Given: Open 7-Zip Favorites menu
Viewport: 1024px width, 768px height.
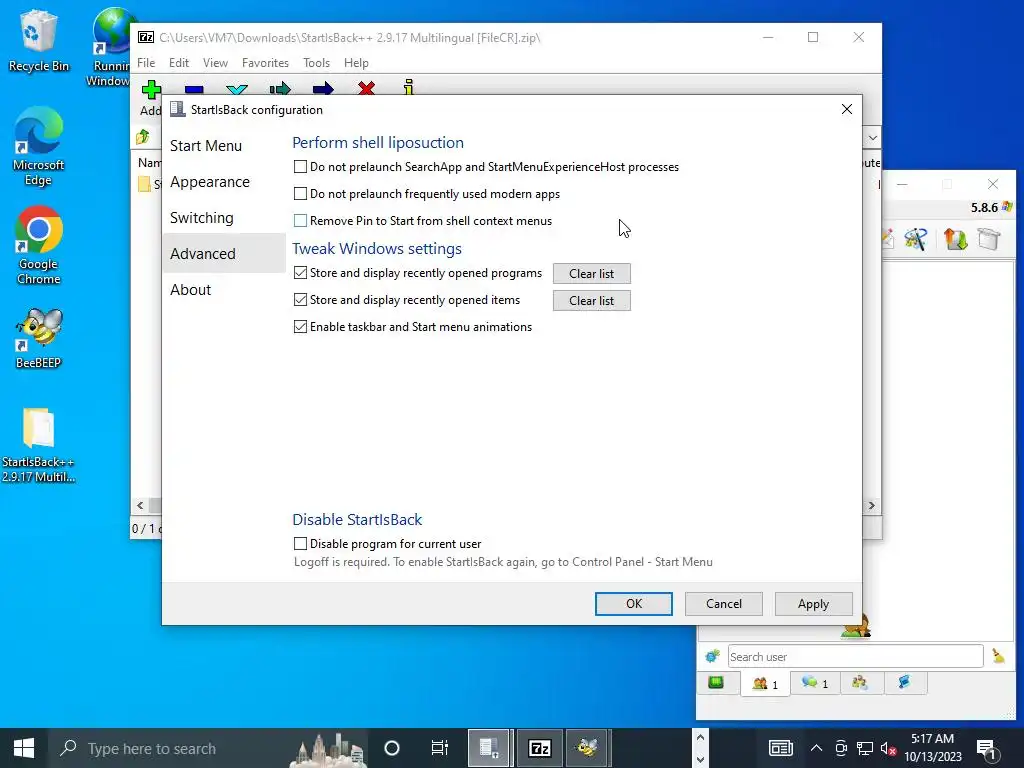Looking at the screenshot, I should (x=265, y=63).
